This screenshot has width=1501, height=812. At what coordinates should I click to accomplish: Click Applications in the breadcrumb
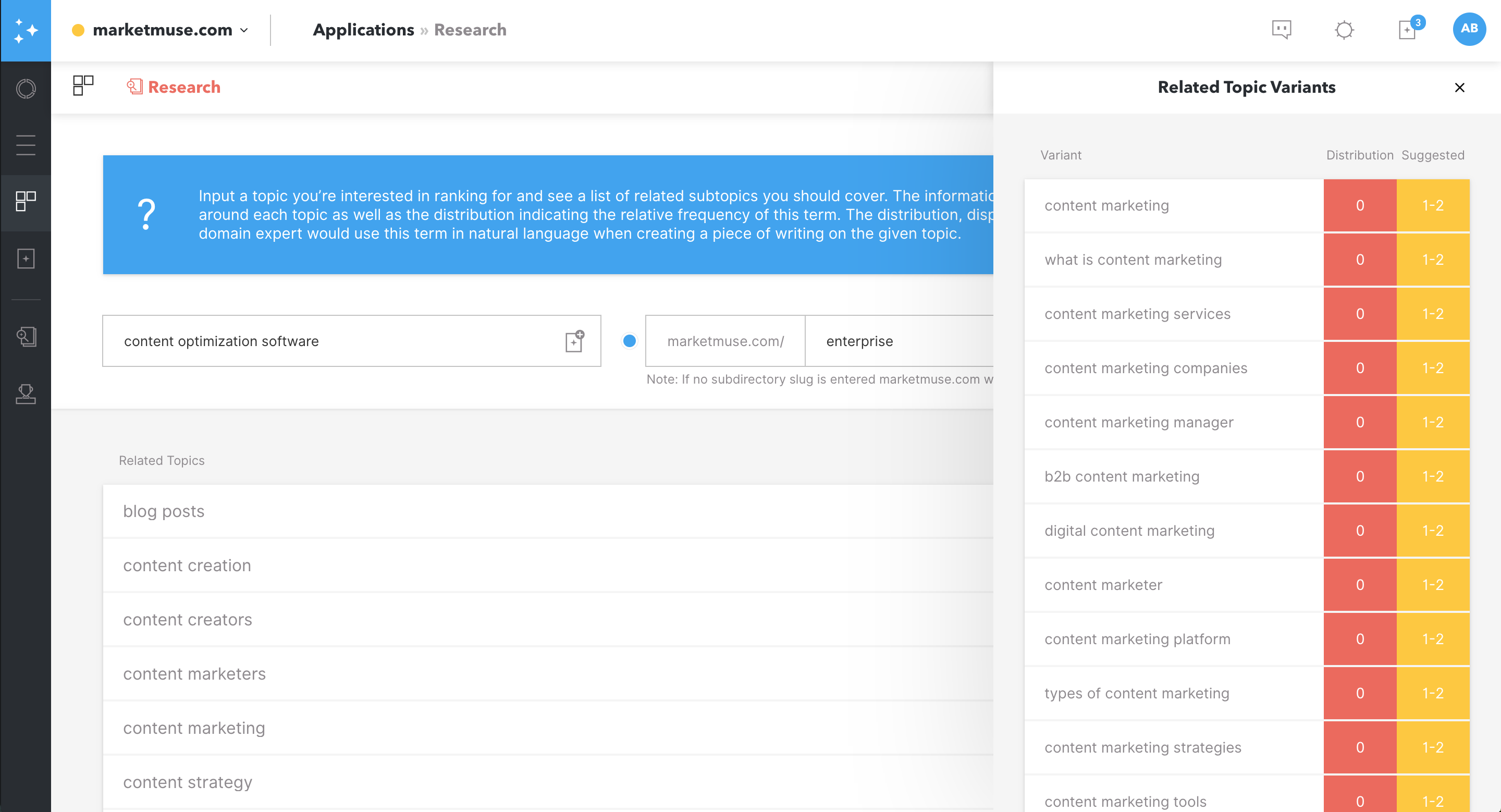(x=363, y=30)
